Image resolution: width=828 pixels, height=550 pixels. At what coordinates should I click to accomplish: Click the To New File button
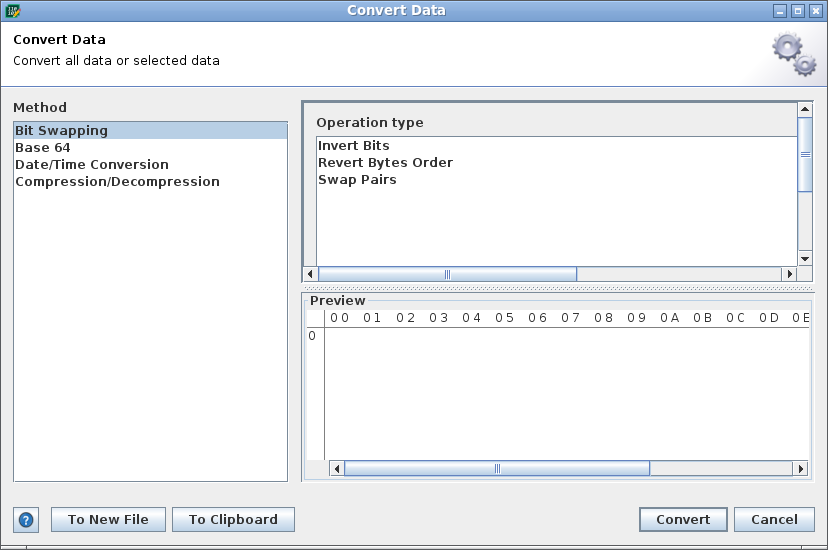(108, 519)
